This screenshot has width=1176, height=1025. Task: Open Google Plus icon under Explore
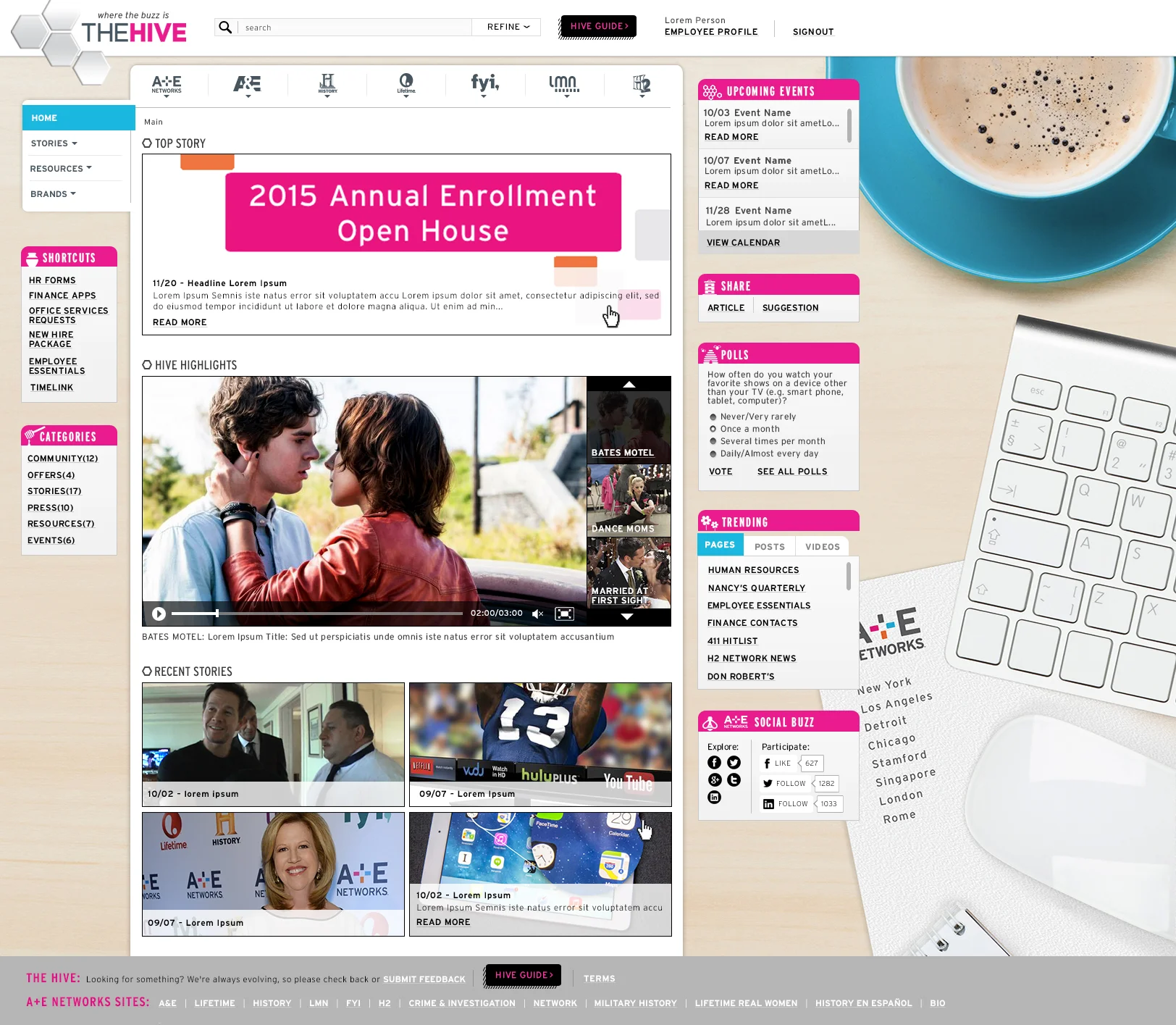(x=714, y=779)
